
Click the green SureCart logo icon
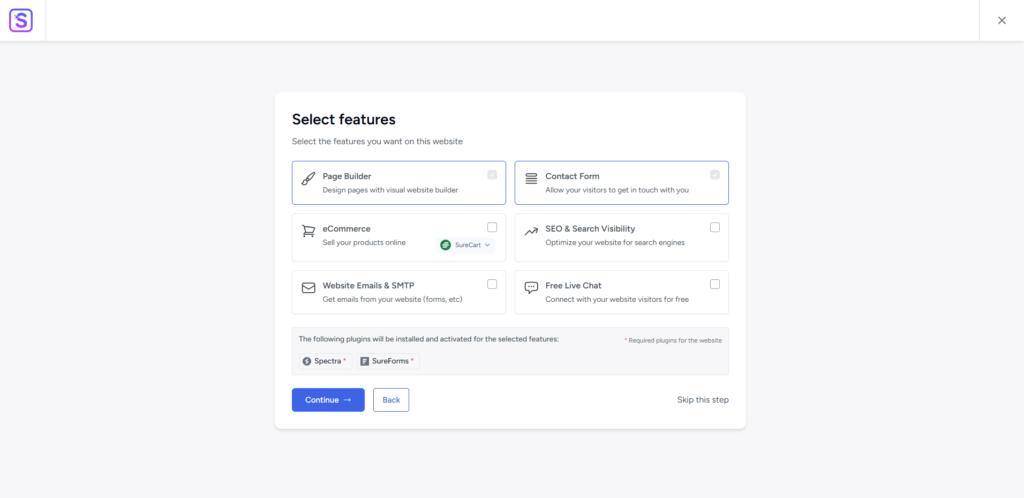tap(446, 245)
